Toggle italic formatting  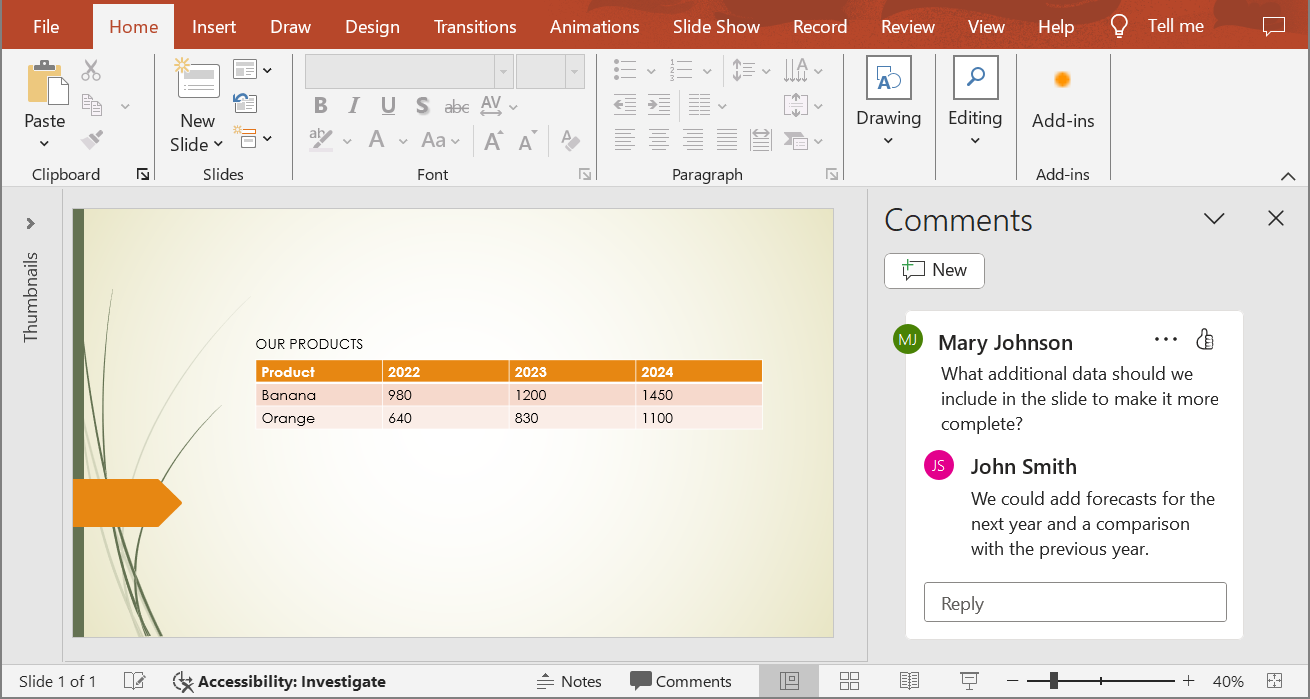[353, 104]
